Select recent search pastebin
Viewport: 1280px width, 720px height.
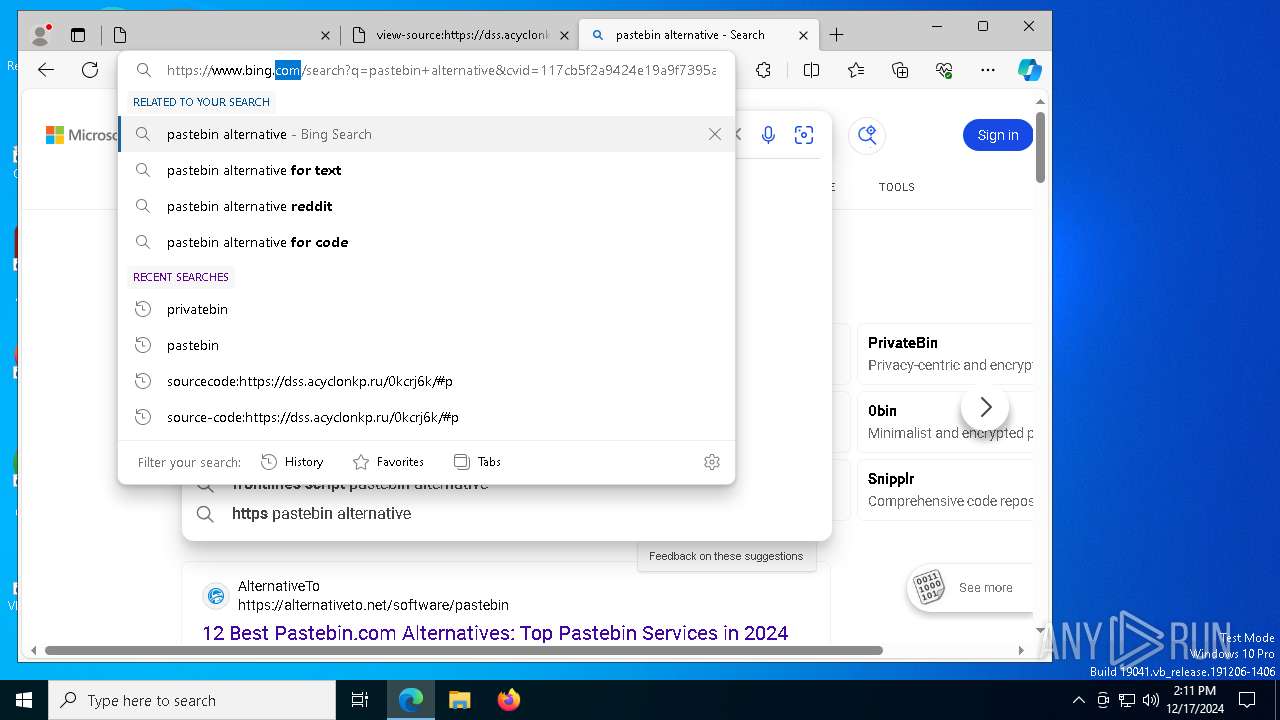[426, 345]
